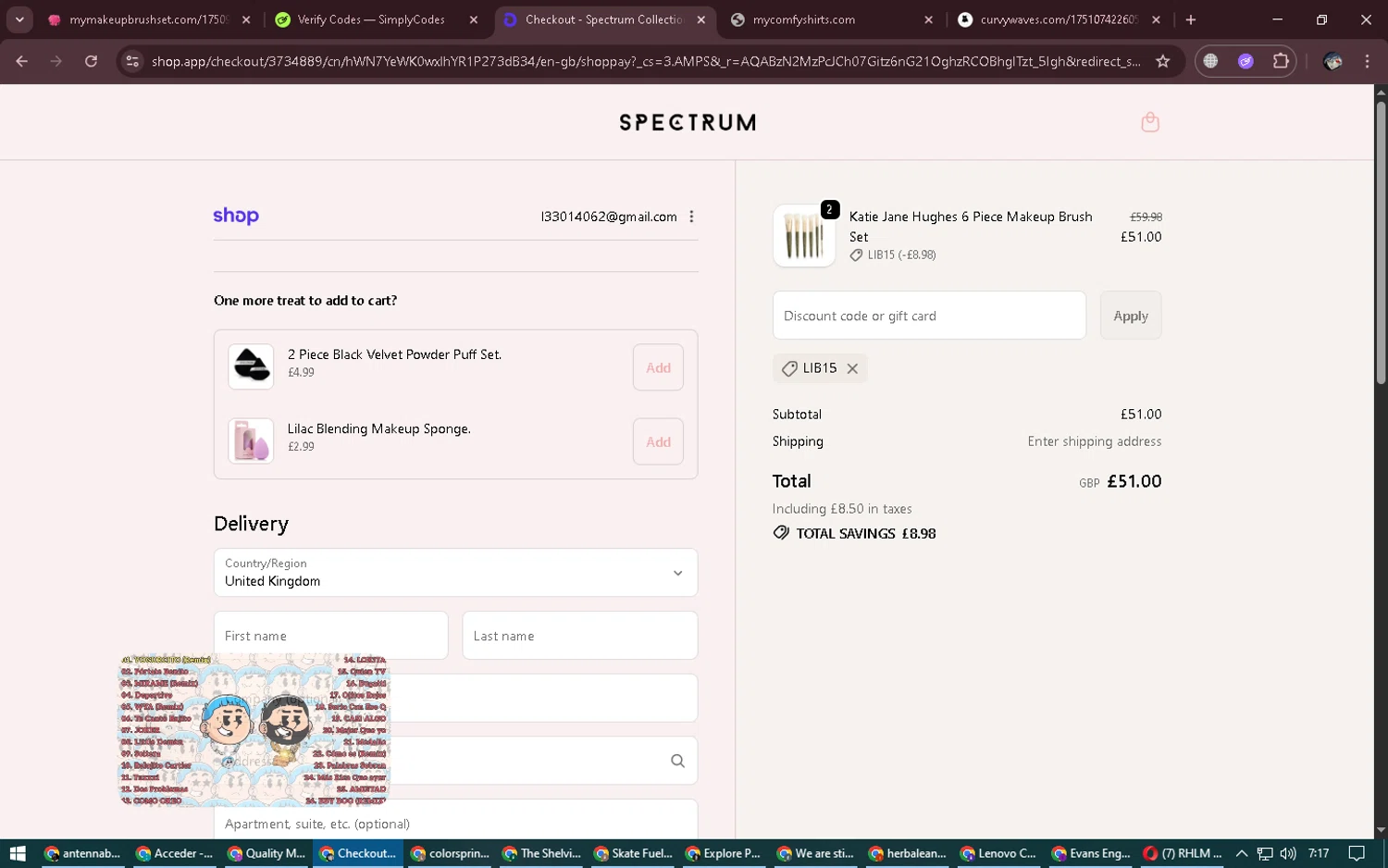Click the Last name field
Image resolution: width=1388 pixels, height=868 pixels.
[579, 636]
